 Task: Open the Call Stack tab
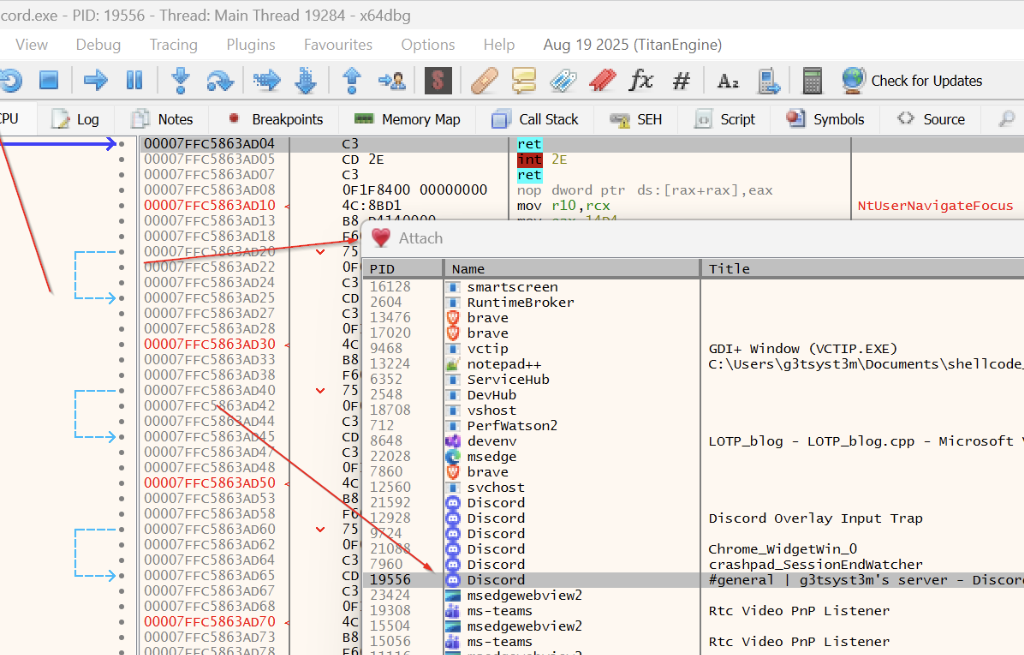[x=535, y=119]
